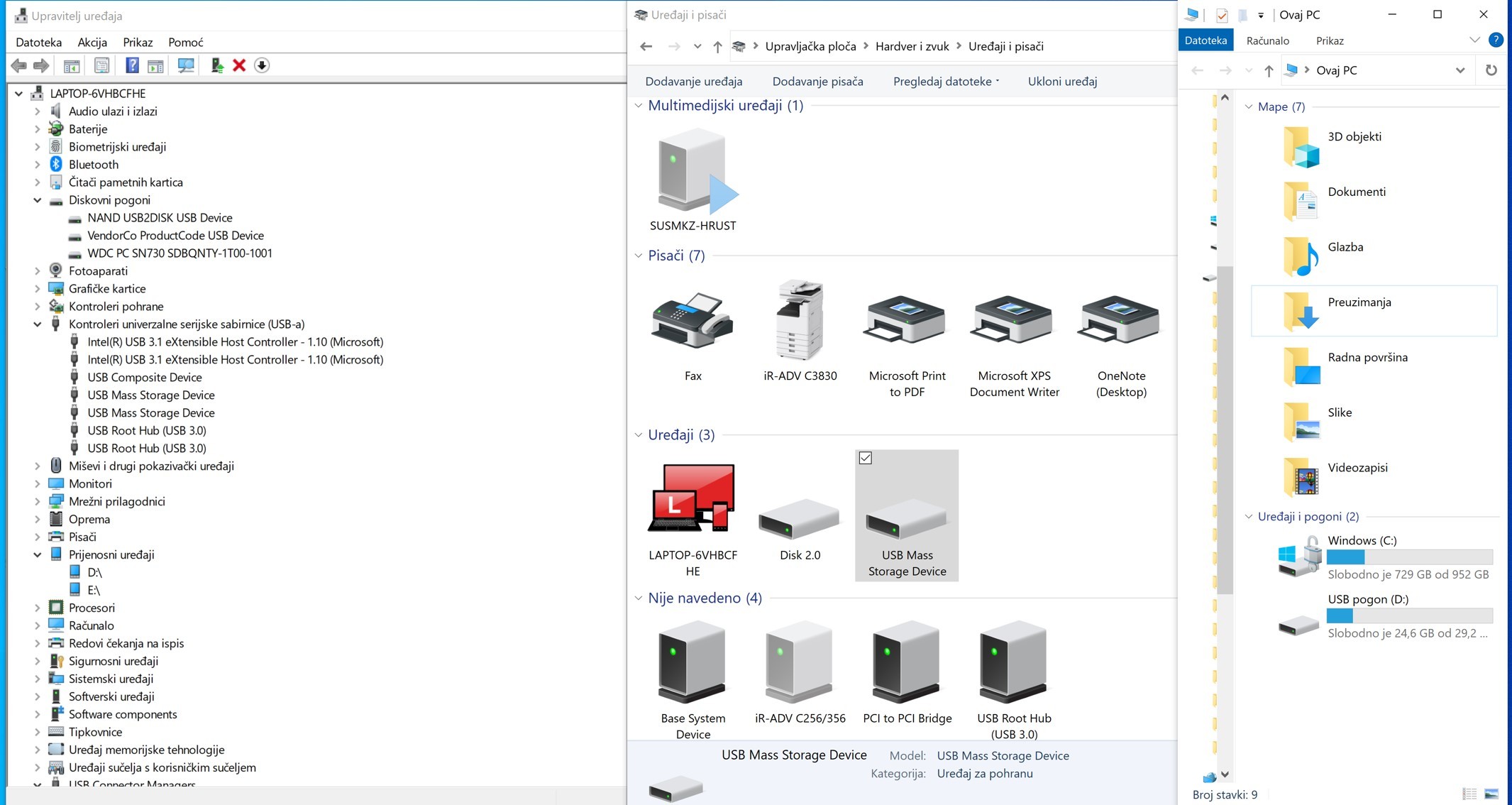The image size is (1512, 805).
Task: Click Ukloni uređaj button
Action: coord(1062,82)
